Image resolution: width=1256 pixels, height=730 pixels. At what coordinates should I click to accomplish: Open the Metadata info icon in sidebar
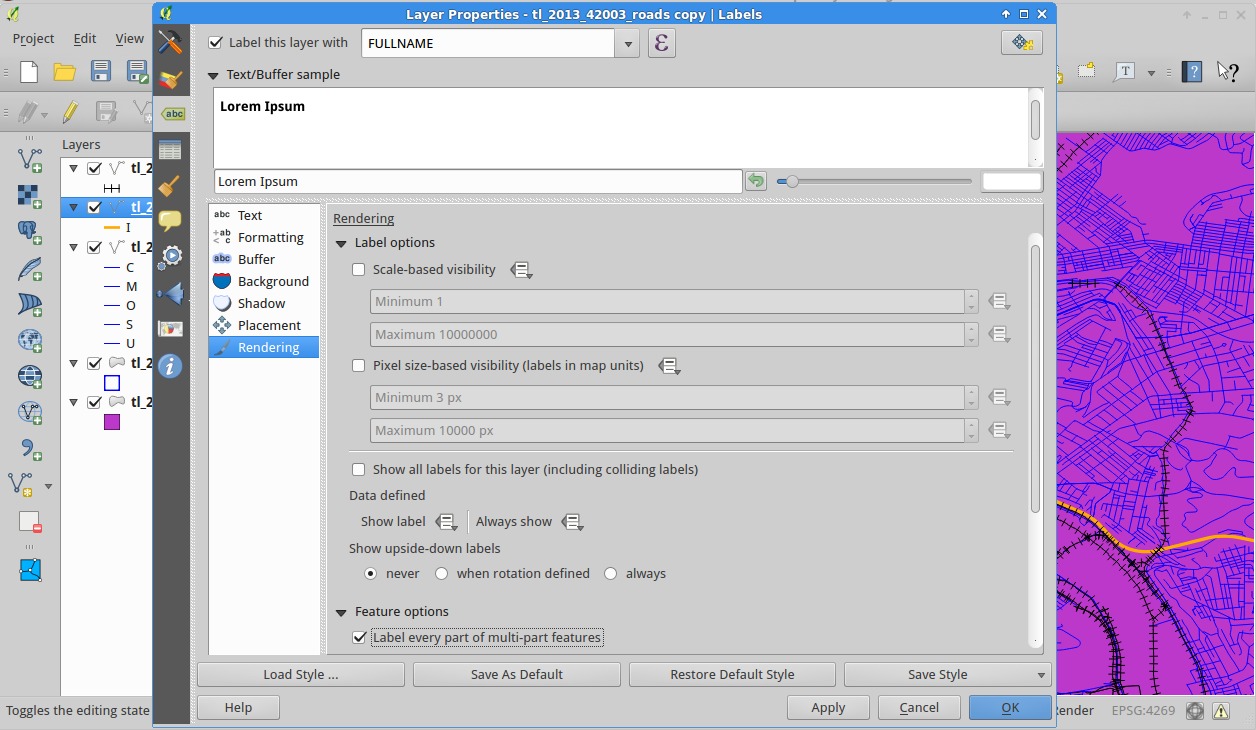point(171,366)
